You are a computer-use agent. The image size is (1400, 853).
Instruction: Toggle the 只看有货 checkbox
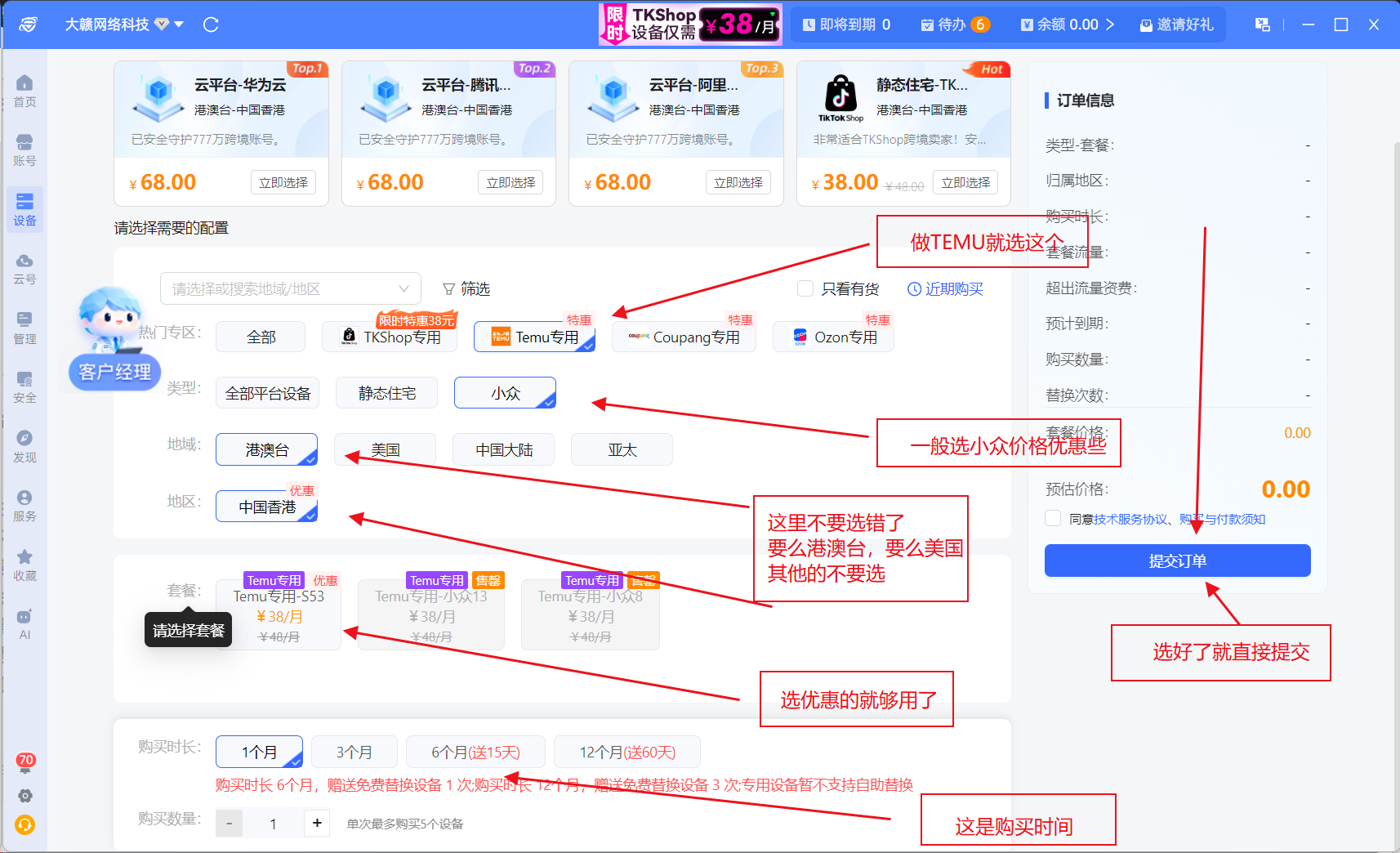(x=805, y=288)
